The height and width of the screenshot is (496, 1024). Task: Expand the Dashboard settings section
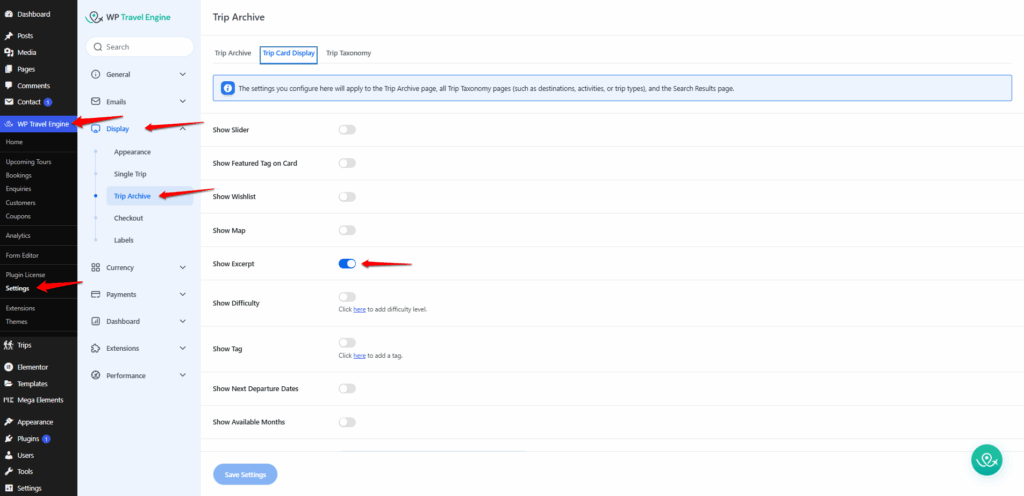pos(182,321)
